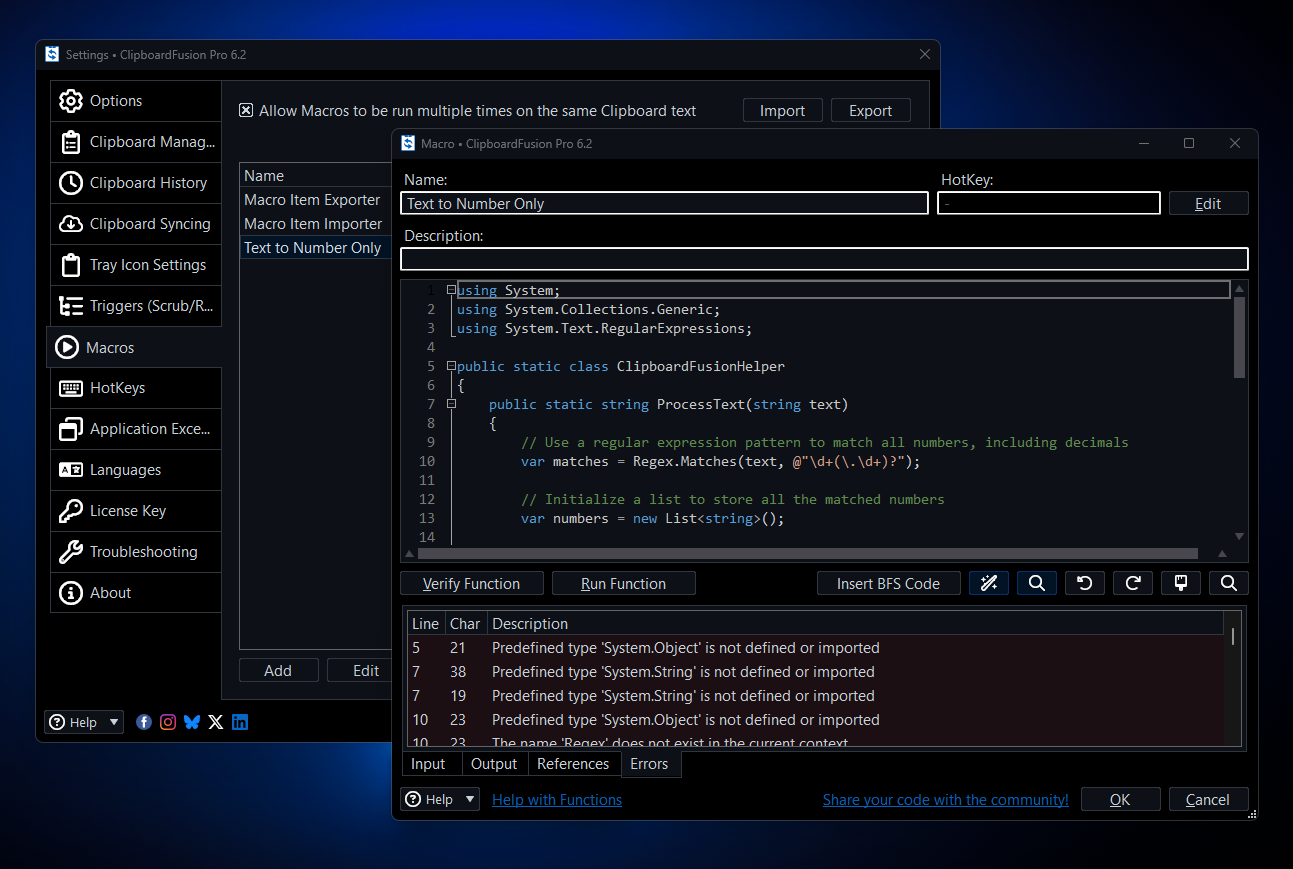The height and width of the screenshot is (869, 1293).
Task: Click the redo arrow icon
Action: pyautogui.click(x=1132, y=583)
